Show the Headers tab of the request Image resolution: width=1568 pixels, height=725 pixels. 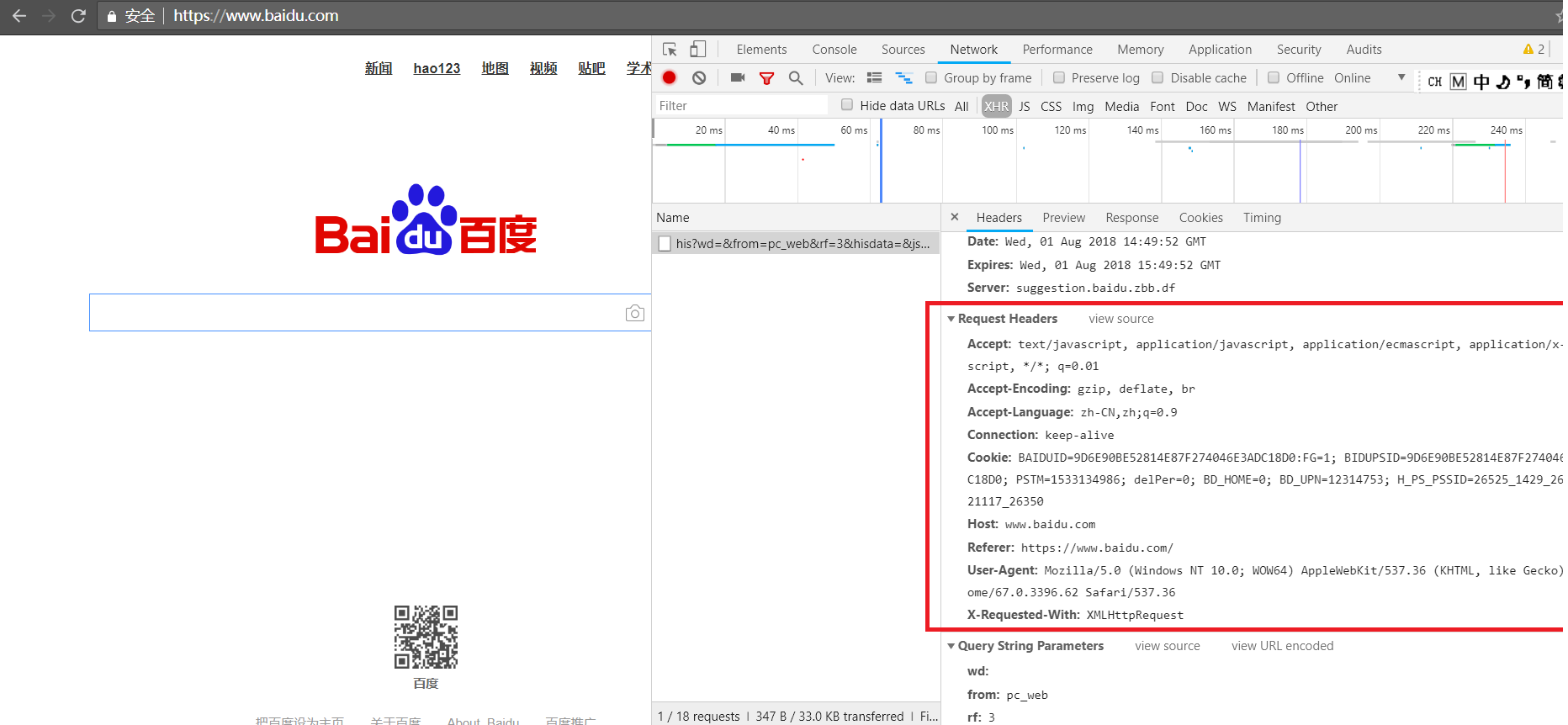999,218
